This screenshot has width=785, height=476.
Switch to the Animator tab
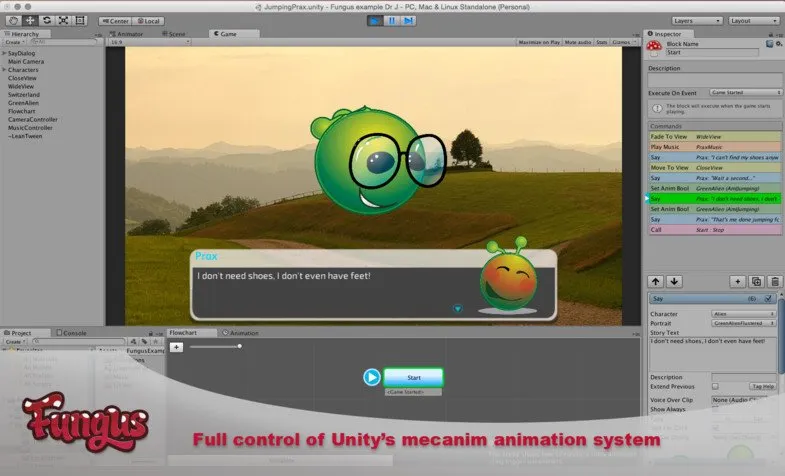click(127, 34)
